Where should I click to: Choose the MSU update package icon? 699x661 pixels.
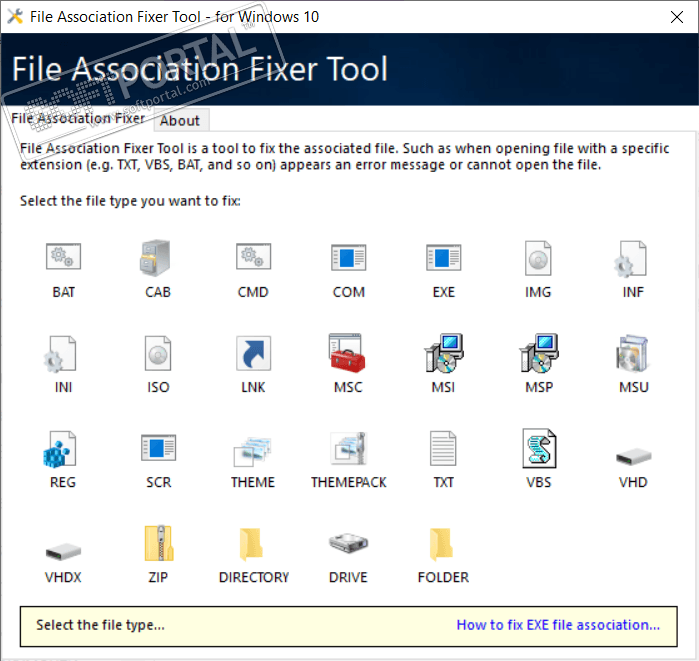click(x=633, y=353)
